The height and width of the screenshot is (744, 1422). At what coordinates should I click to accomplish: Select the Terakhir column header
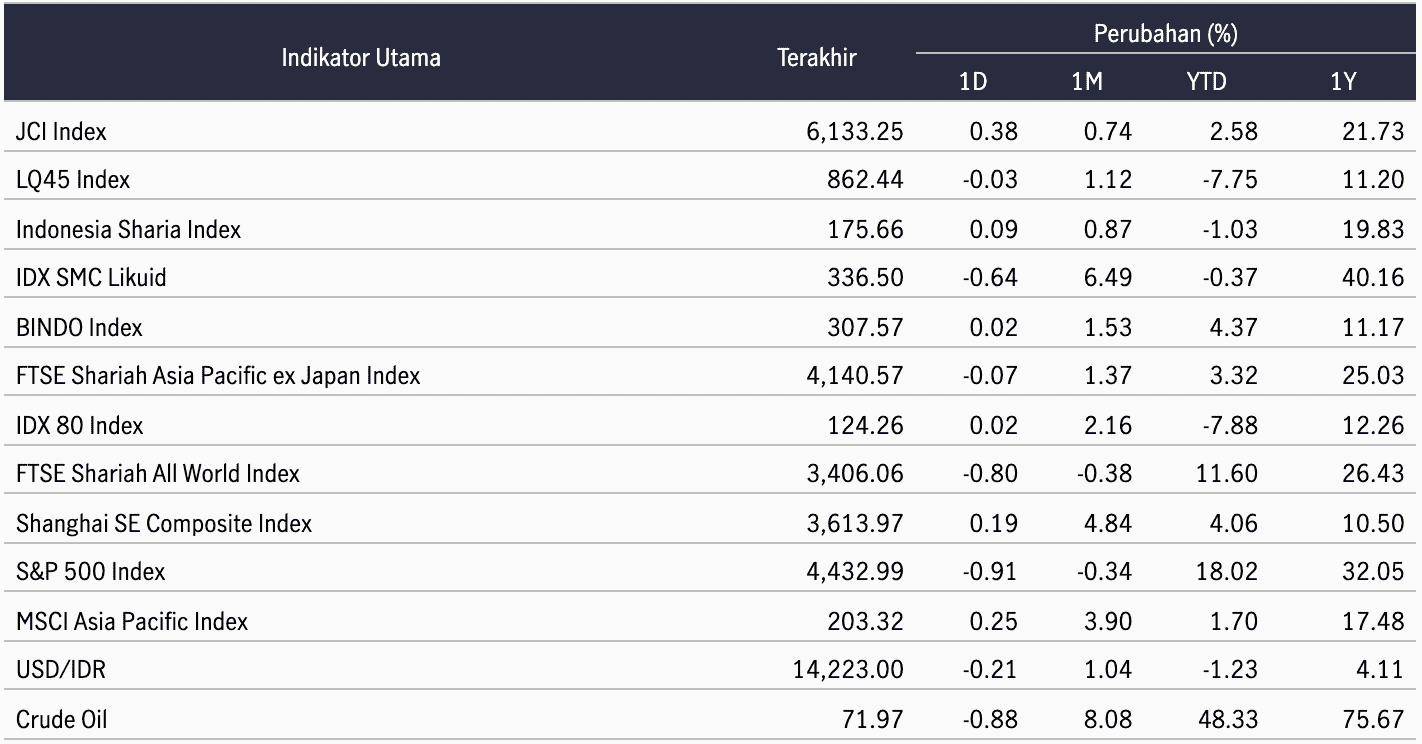point(817,57)
